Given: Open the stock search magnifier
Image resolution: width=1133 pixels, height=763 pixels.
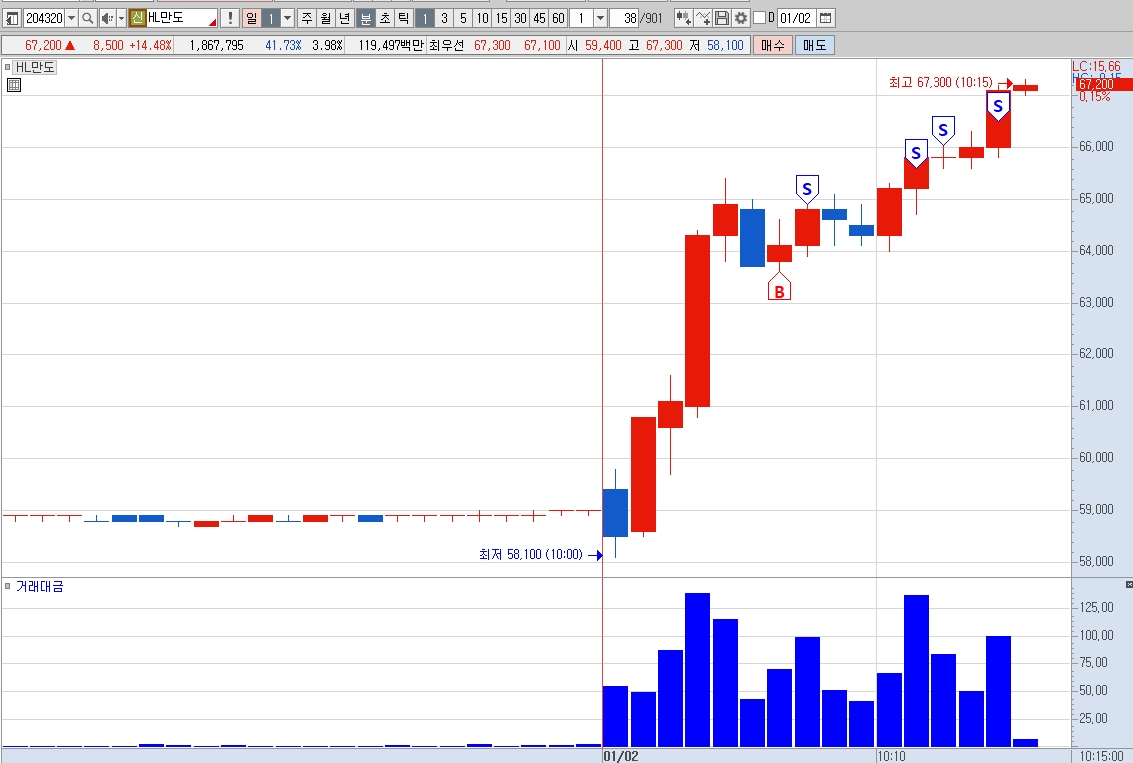Looking at the screenshot, I should (x=87, y=18).
